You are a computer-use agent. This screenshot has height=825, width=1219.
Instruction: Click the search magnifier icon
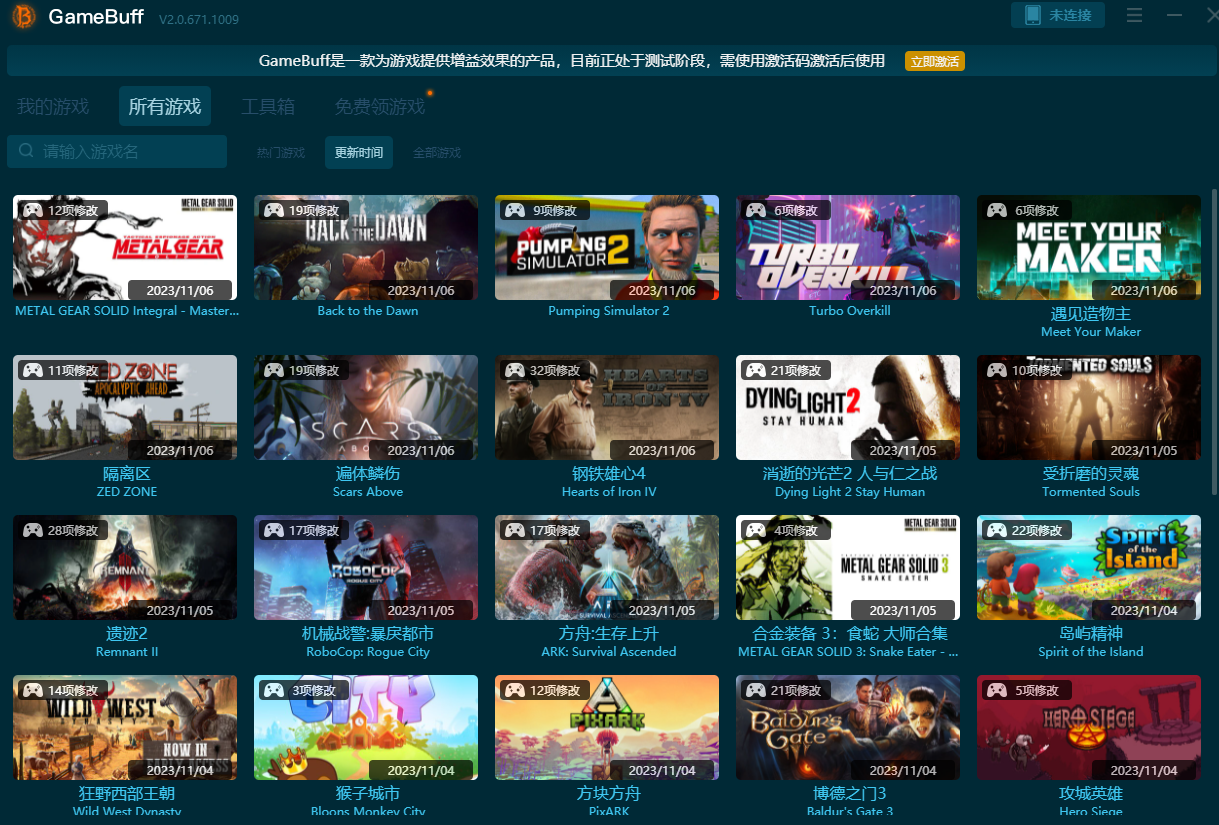click(26, 151)
